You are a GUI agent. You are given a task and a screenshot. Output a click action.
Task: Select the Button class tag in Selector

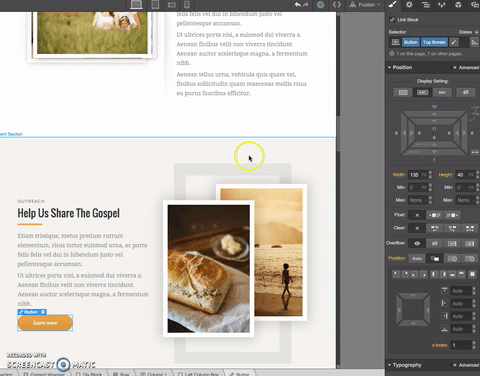point(411,42)
